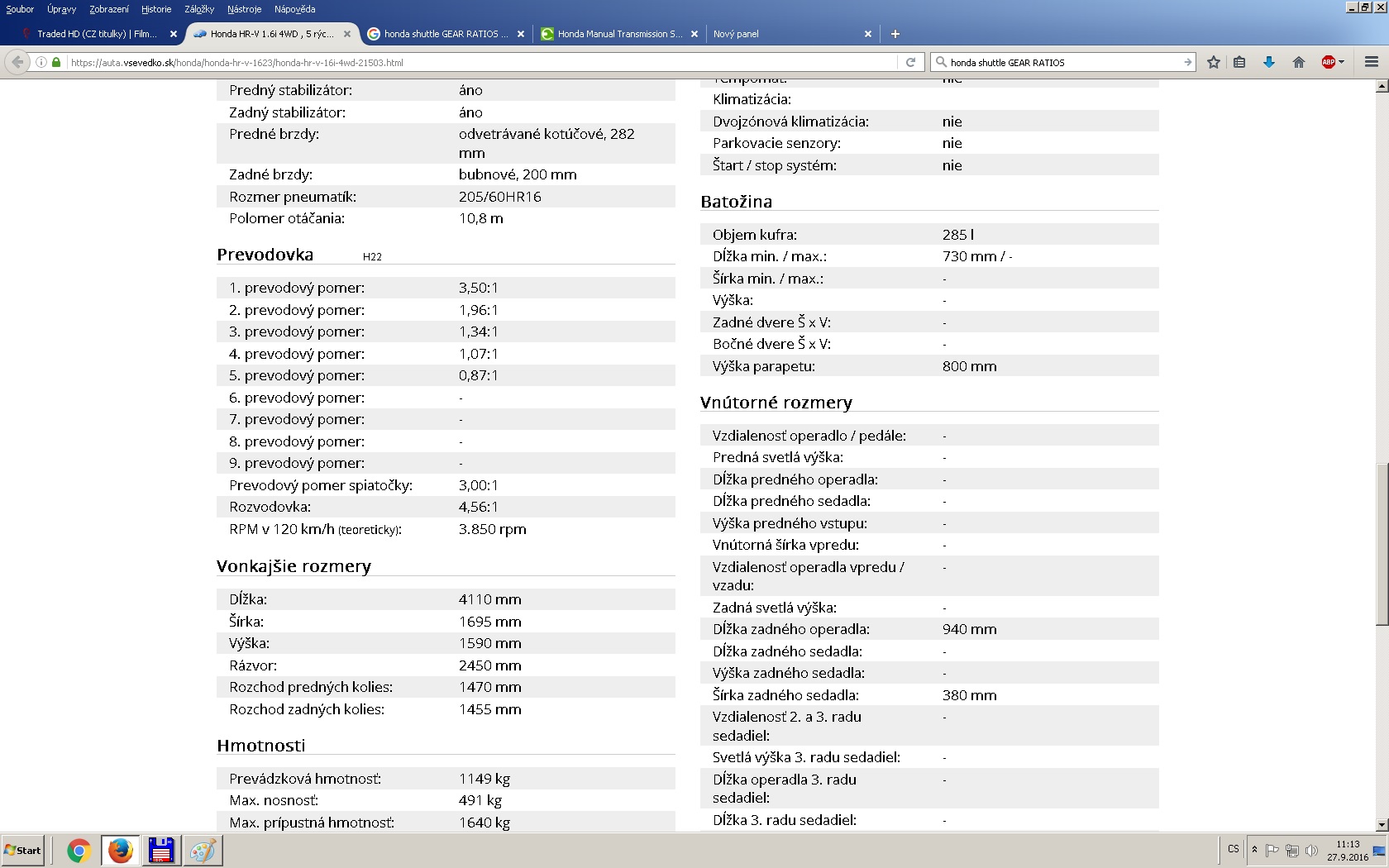The image size is (1389, 868).
Task: Go to the home page icon
Action: [1298, 62]
